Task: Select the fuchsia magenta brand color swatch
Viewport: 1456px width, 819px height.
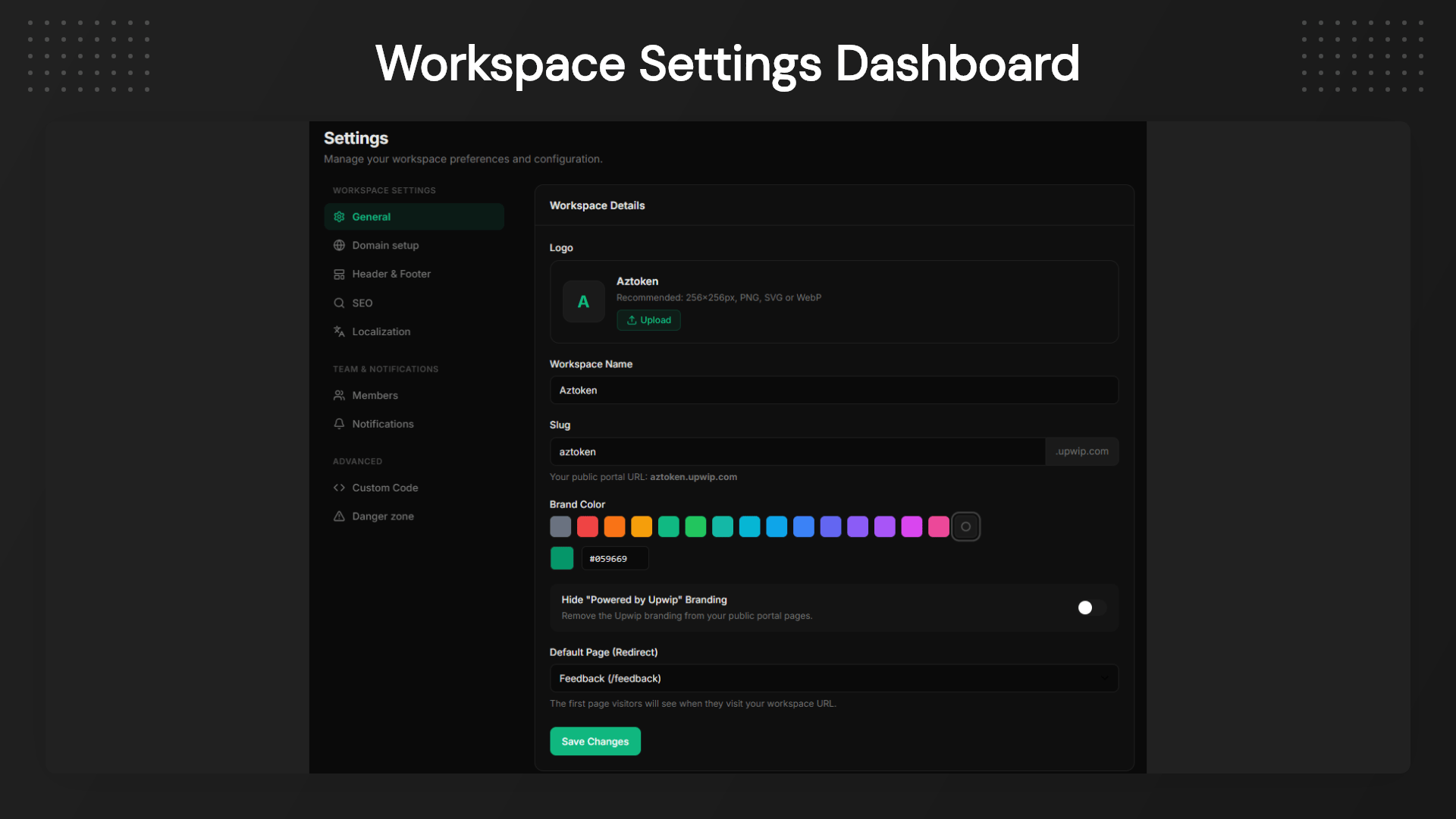Action: point(912,527)
